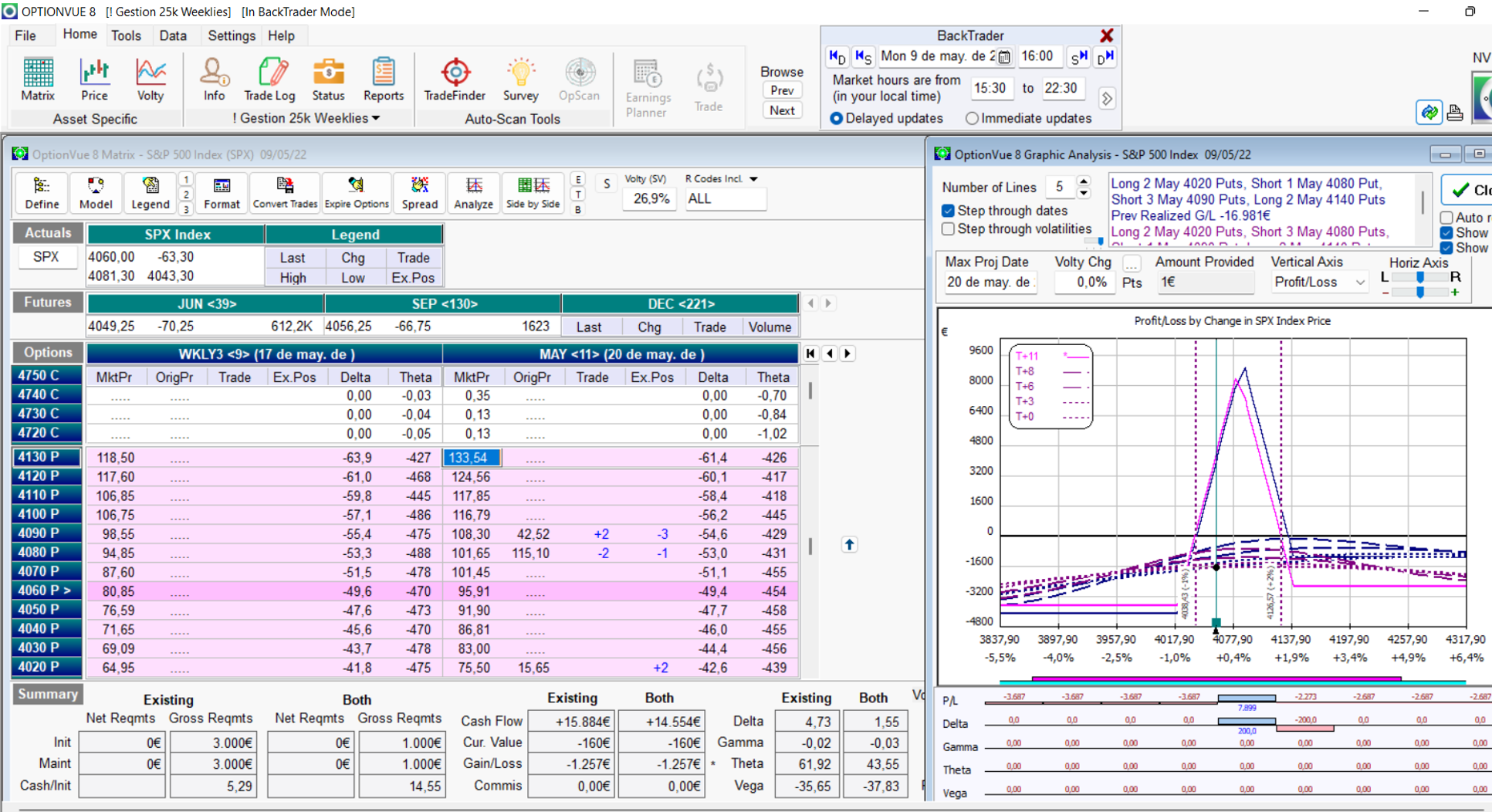
Task: Click the Max Proj Date field
Action: click(990, 283)
